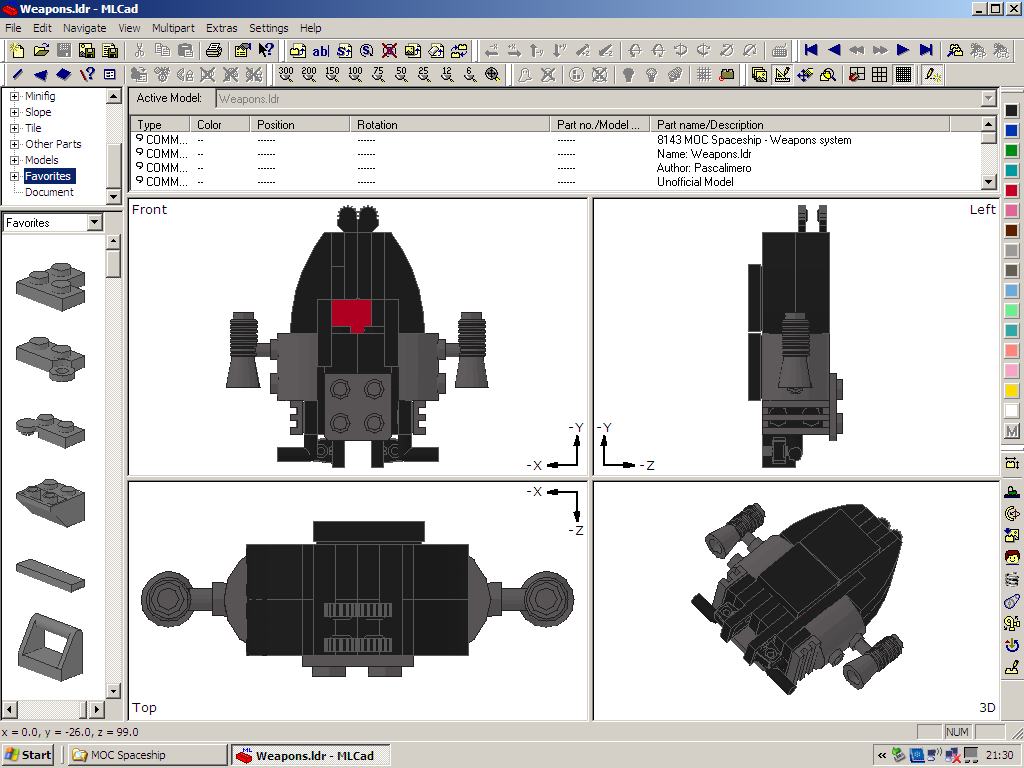This screenshot has width=1024, height=768.
Task: Go to the last building step
Action: [x=927, y=50]
